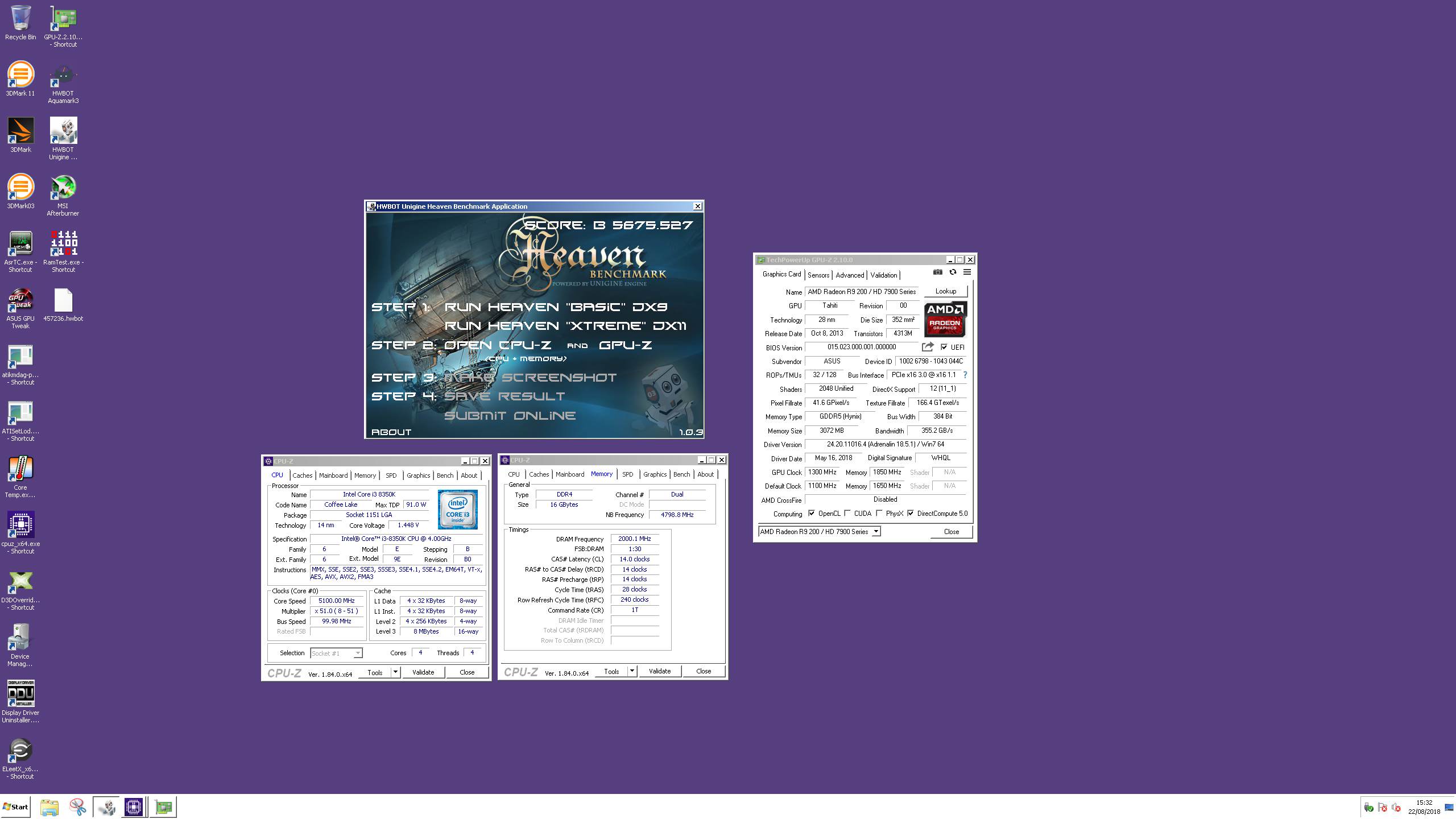The height and width of the screenshot is (819, 1456).
Task: Switch to GPU-Z taskbar button
Action: tap(163, 806)
